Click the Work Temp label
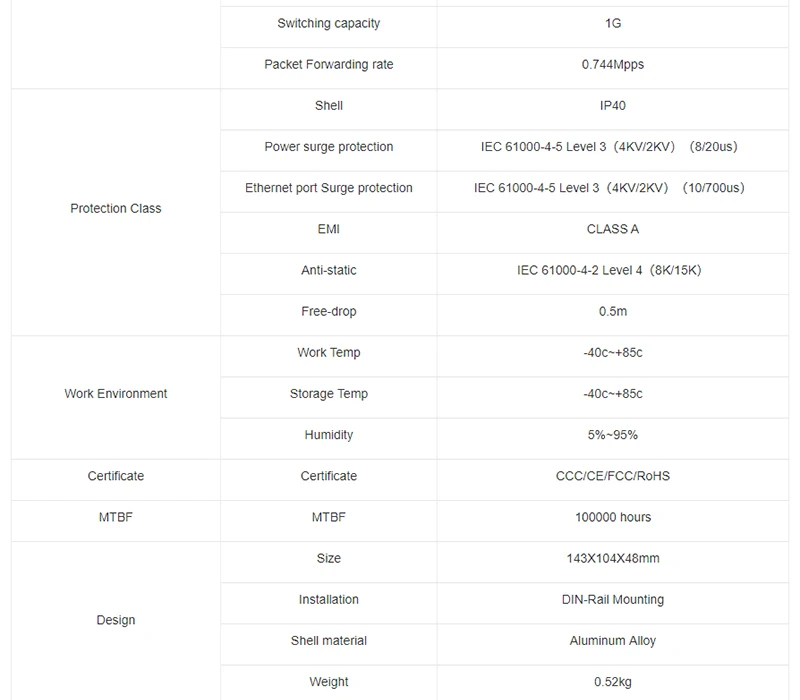The image size is (800, 700). [x=329, y=353]
